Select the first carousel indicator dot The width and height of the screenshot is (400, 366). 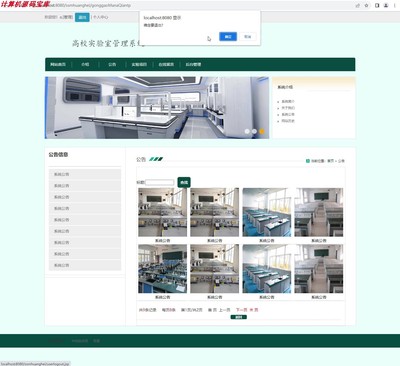pyautogui.click(x=247, y=131)
